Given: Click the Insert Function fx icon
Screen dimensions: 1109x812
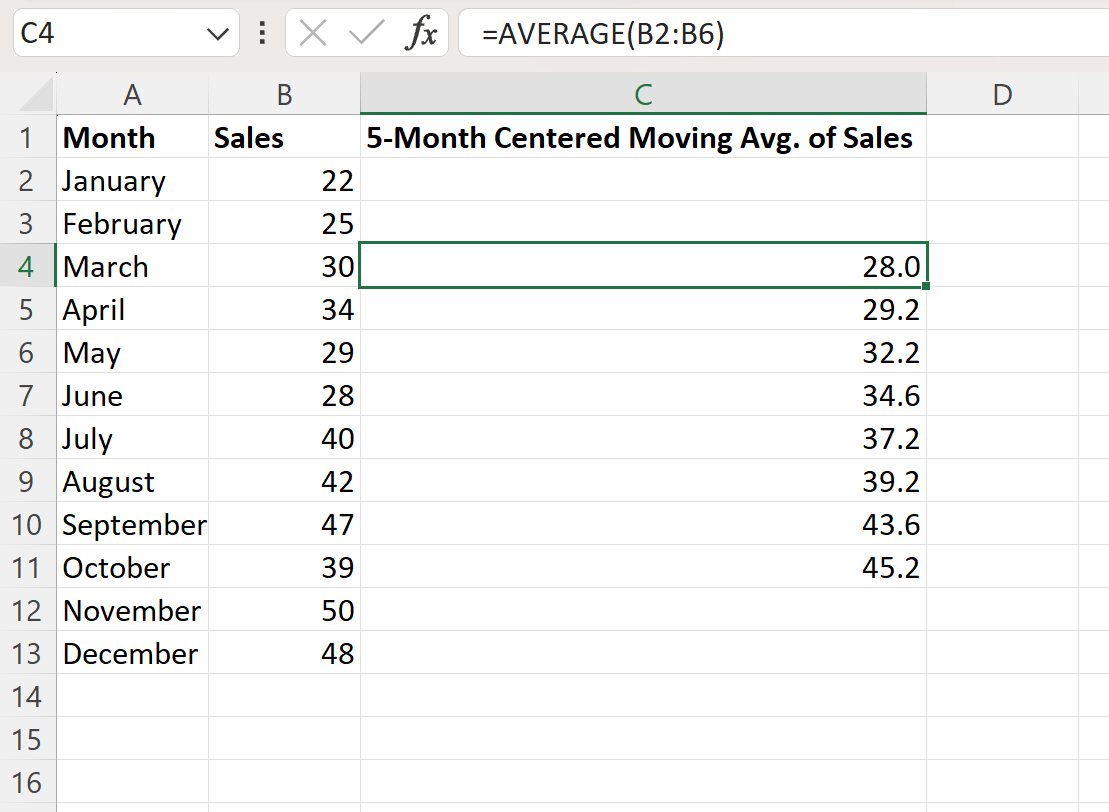Looking at the screenshot, I should (421, 33).
